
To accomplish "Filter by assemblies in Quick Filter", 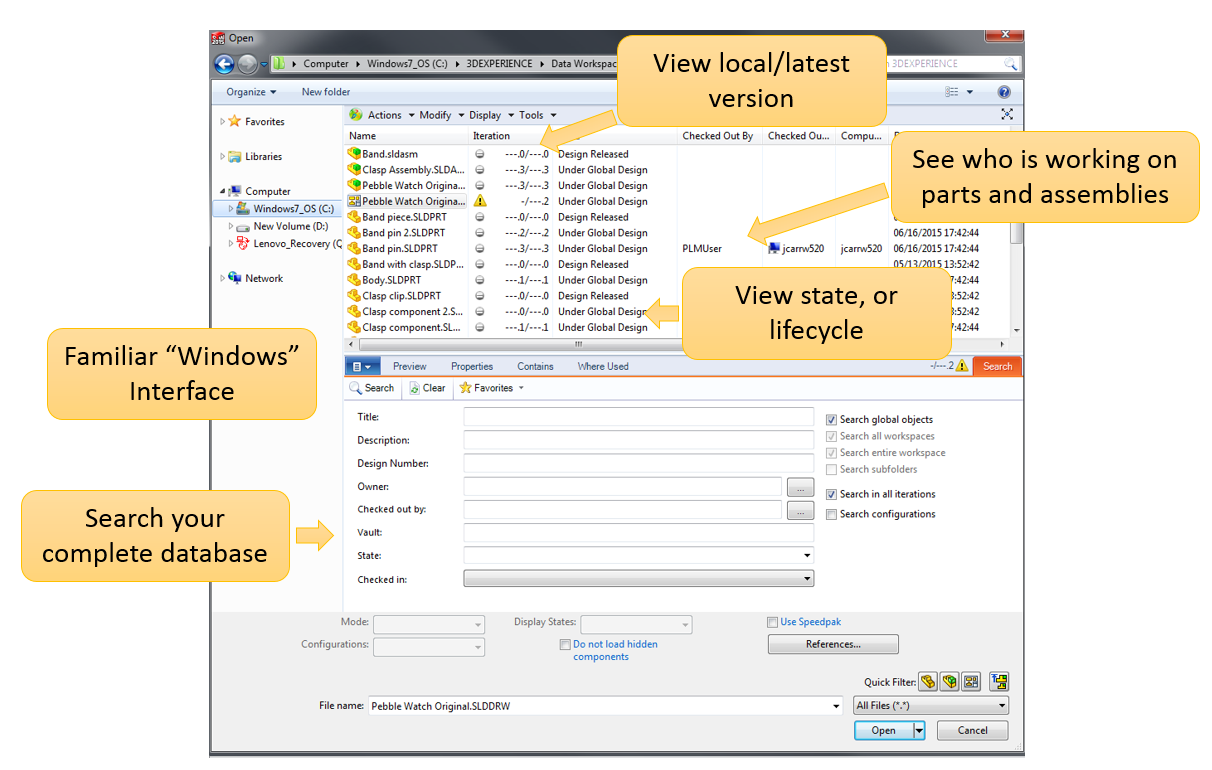I will coord(949,682).
